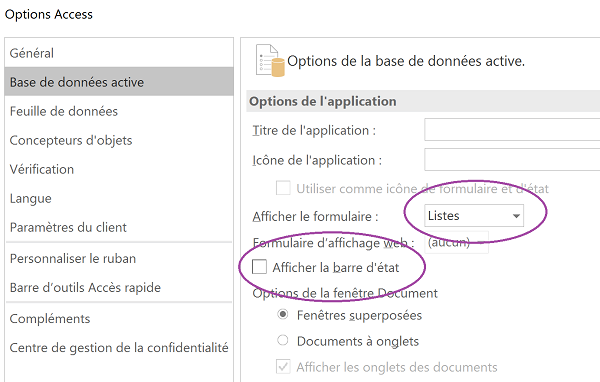Open Barre d'outils Accès rapide settings
The height and width of the screenshot is (382, 600).
[119, 287]
